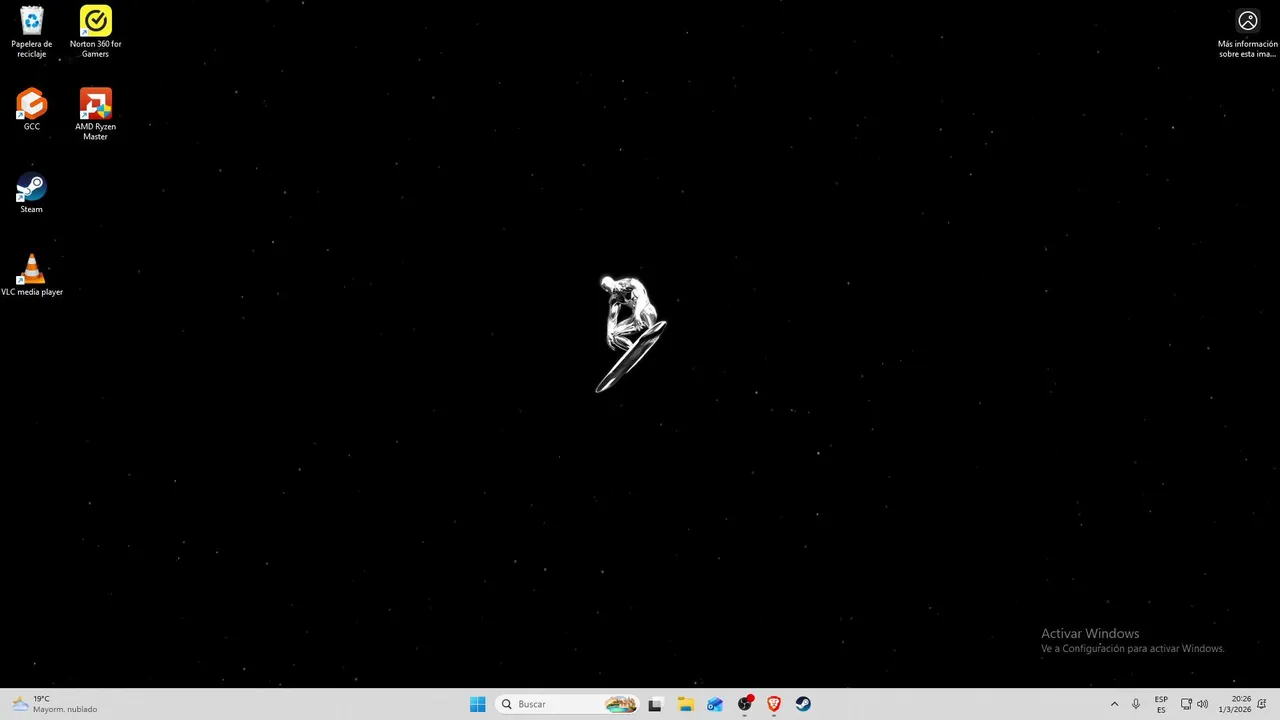Open network settings from the tray icon

point(1186,704)
